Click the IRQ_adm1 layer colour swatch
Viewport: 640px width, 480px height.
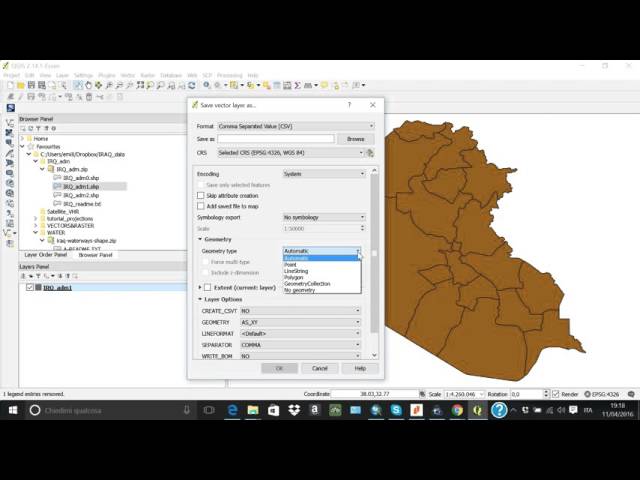point(38,287)
